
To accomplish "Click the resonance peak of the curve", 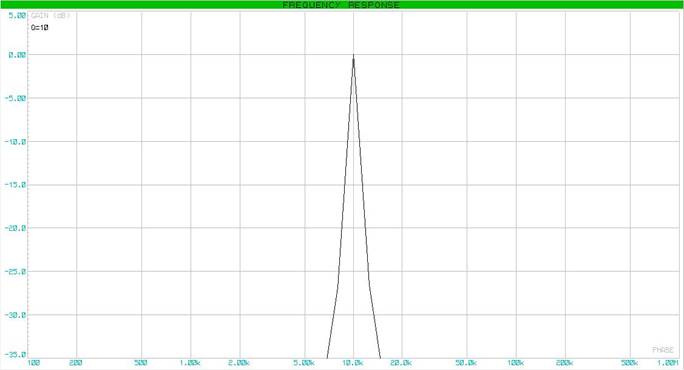I will (353, 56).
